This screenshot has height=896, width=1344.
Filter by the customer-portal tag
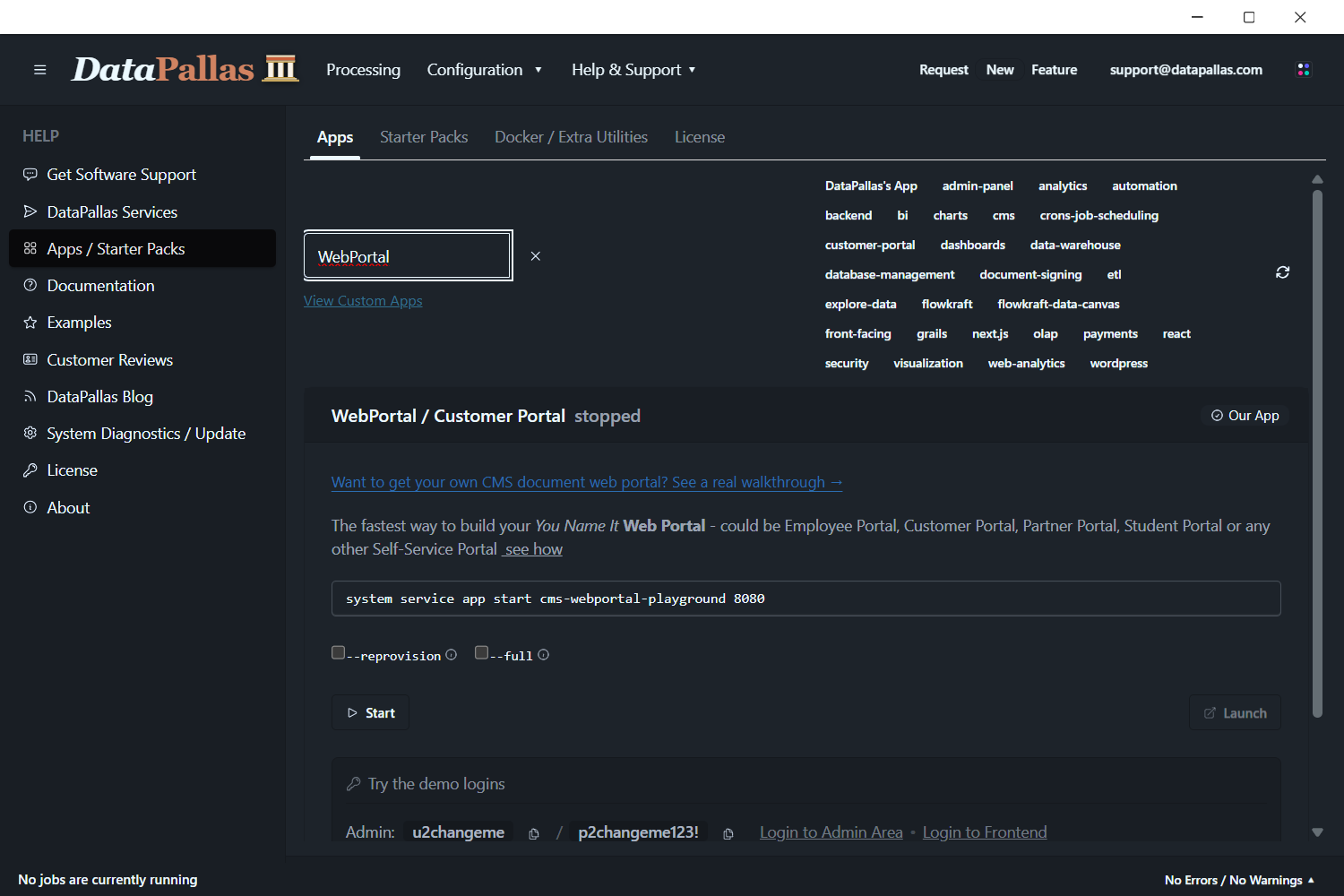point(870,246)
